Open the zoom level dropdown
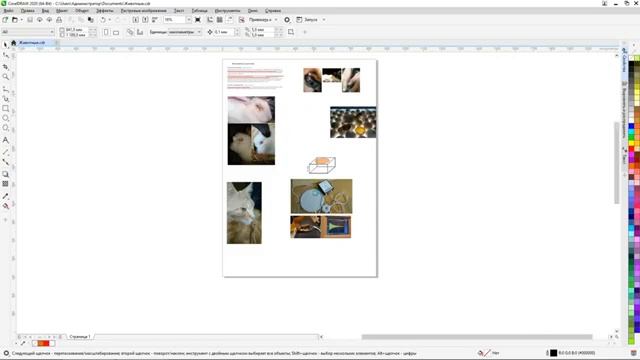Viewport: 640px width, 360px height. [189, 20]
